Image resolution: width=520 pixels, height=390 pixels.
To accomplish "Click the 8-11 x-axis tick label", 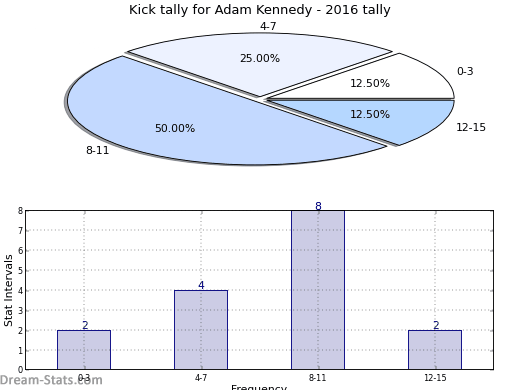I will tap(317, 378).
